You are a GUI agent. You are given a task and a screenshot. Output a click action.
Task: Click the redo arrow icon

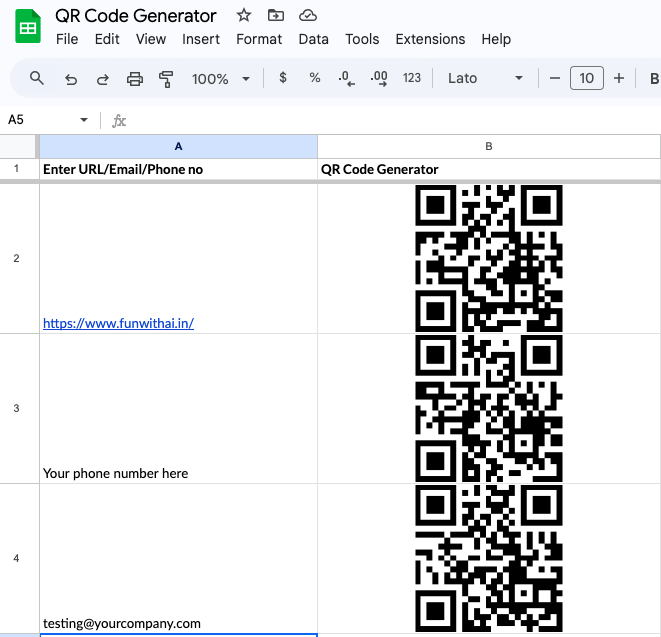[102, 79]
